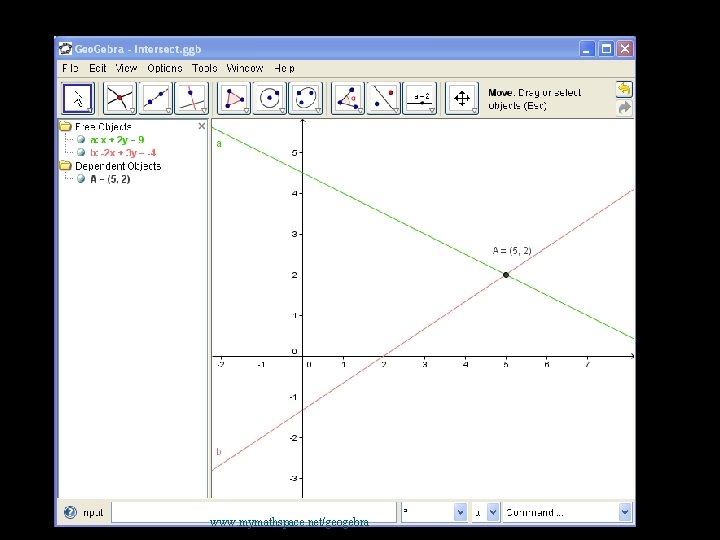
Task: Open the Edit menu
Action: [97, 68]
